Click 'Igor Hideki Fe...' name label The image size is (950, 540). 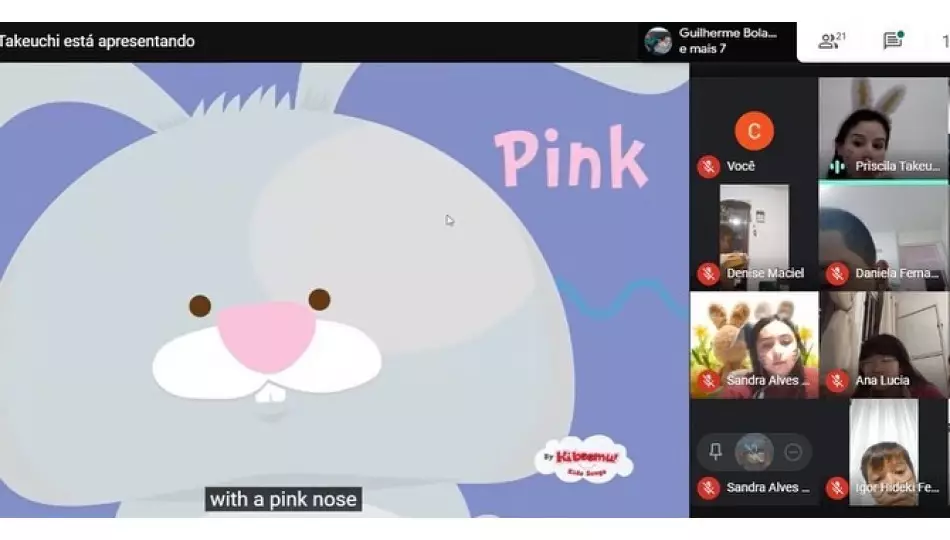coord(897,487)
